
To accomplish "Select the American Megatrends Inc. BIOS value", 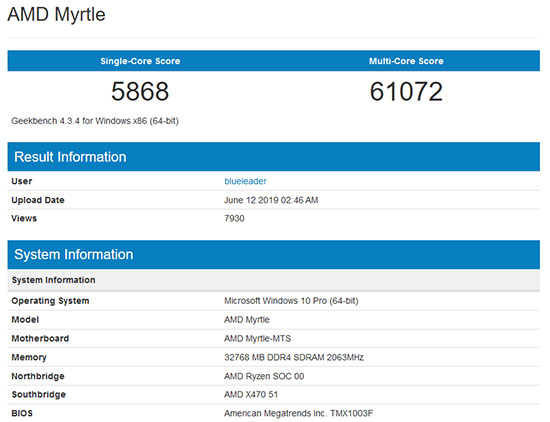I will (299, 413).
